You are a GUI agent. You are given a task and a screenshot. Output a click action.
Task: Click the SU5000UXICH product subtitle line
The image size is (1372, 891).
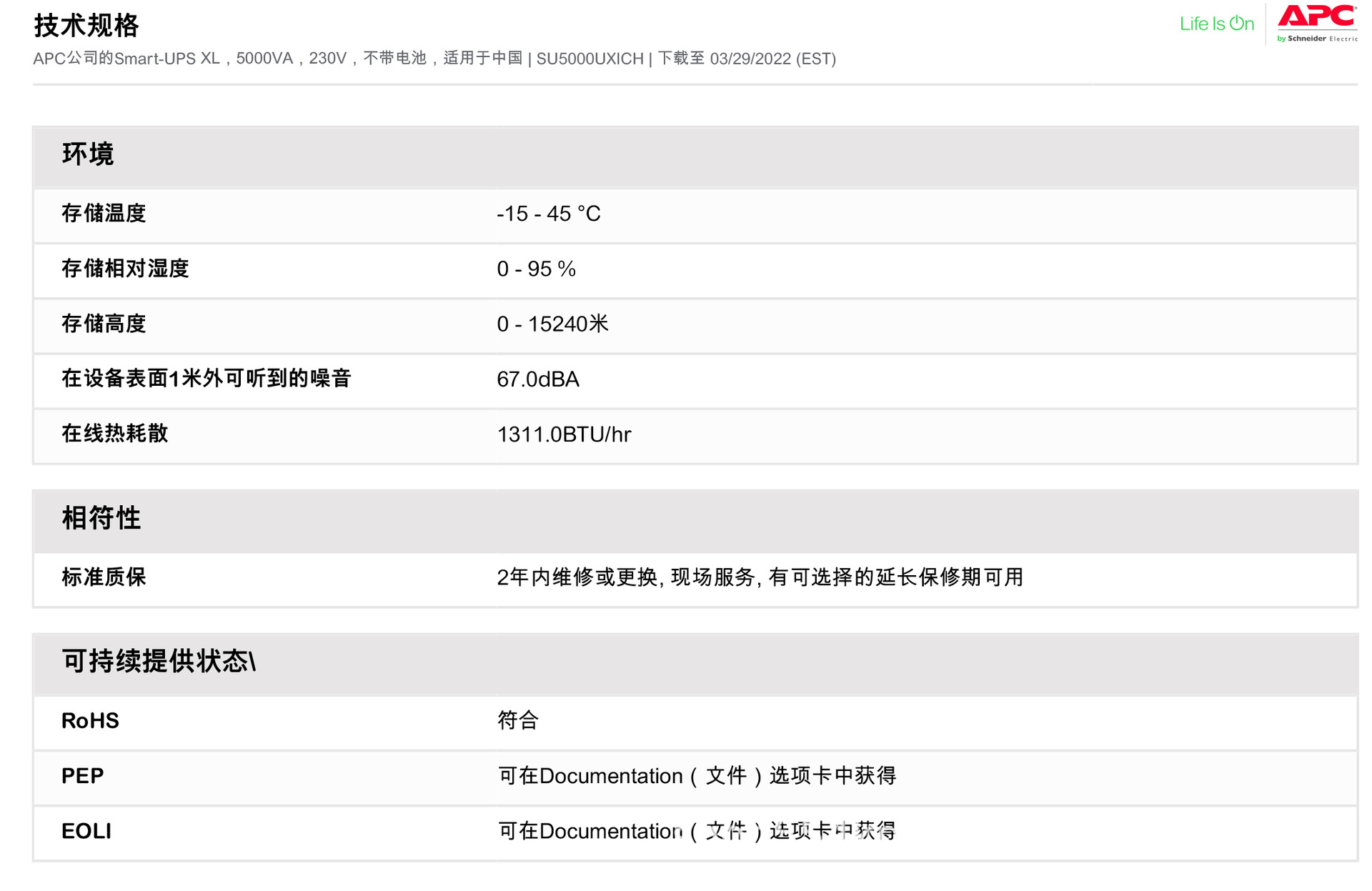click(434, 59)
